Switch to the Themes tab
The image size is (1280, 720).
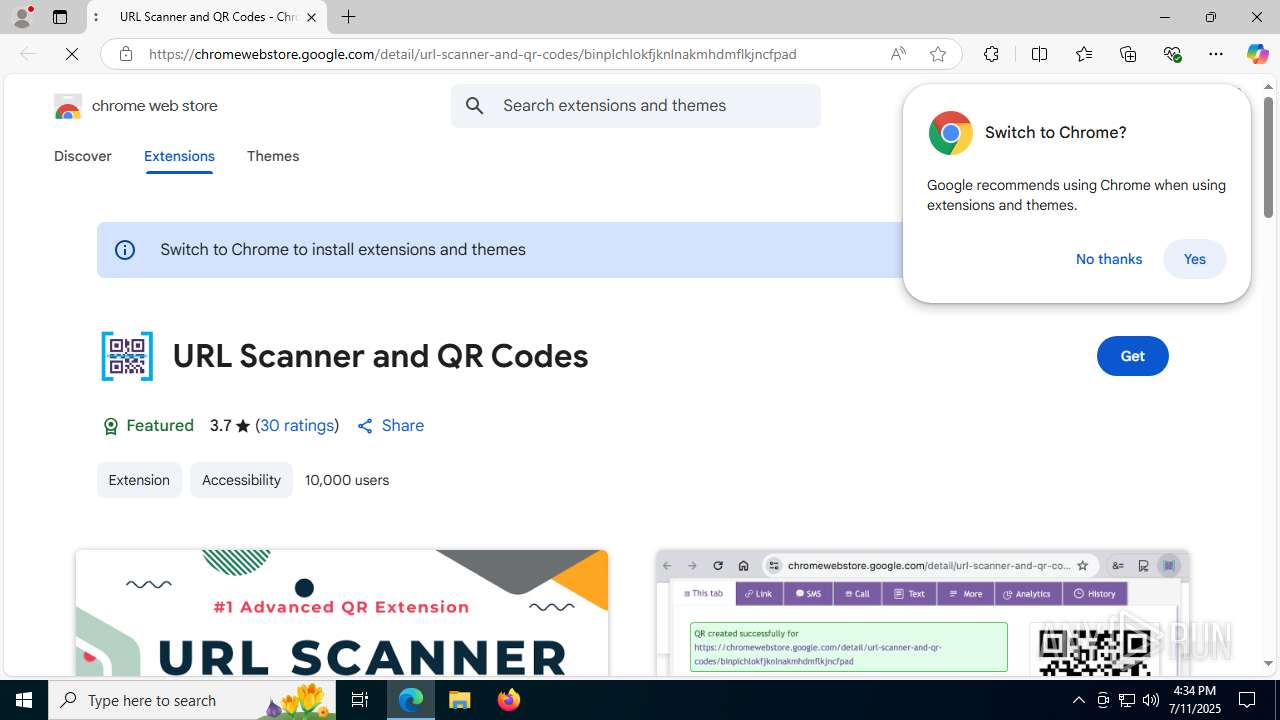click(273, 156)
